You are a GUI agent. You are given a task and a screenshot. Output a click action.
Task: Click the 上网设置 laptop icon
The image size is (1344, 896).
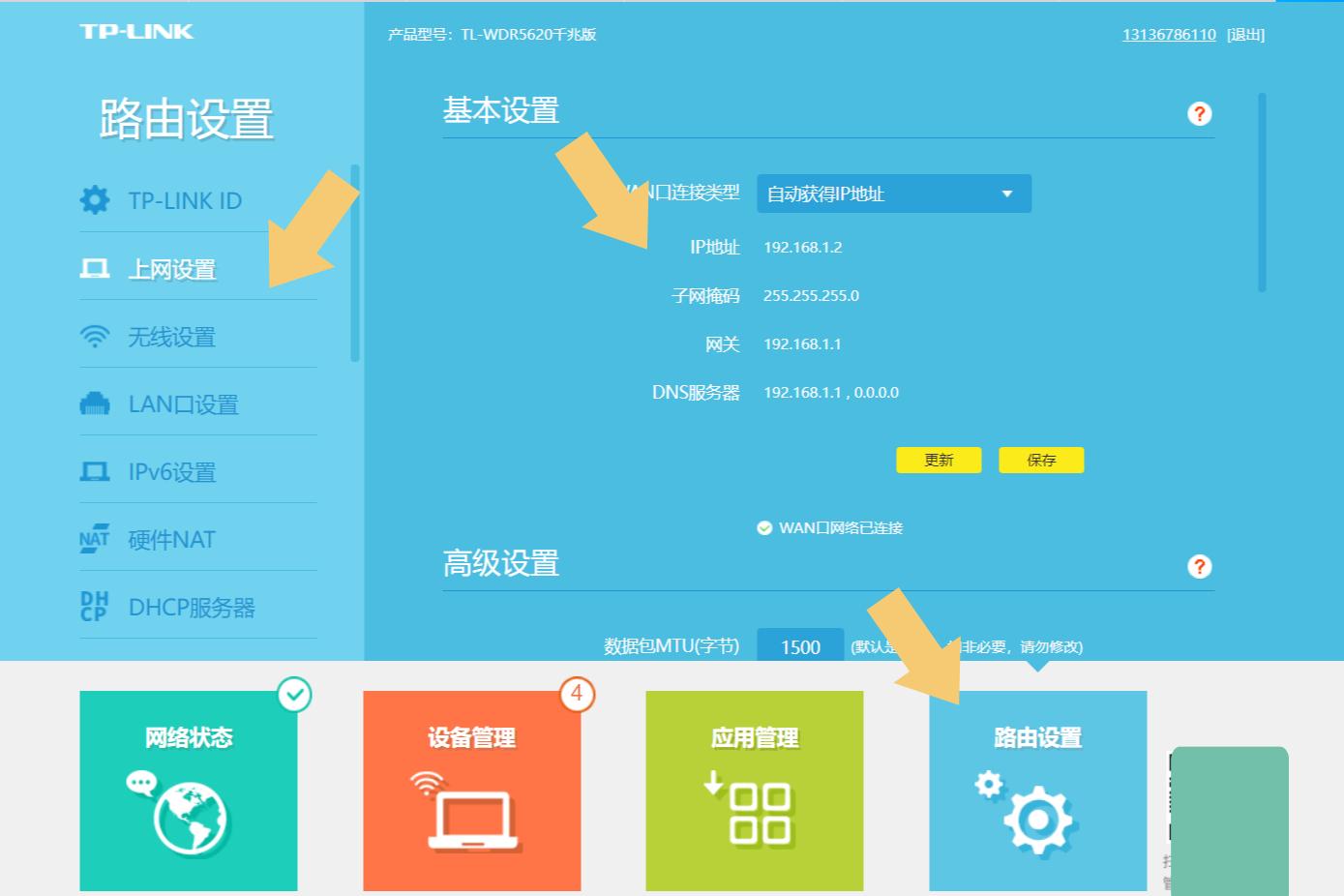click(x=95, y=268)
